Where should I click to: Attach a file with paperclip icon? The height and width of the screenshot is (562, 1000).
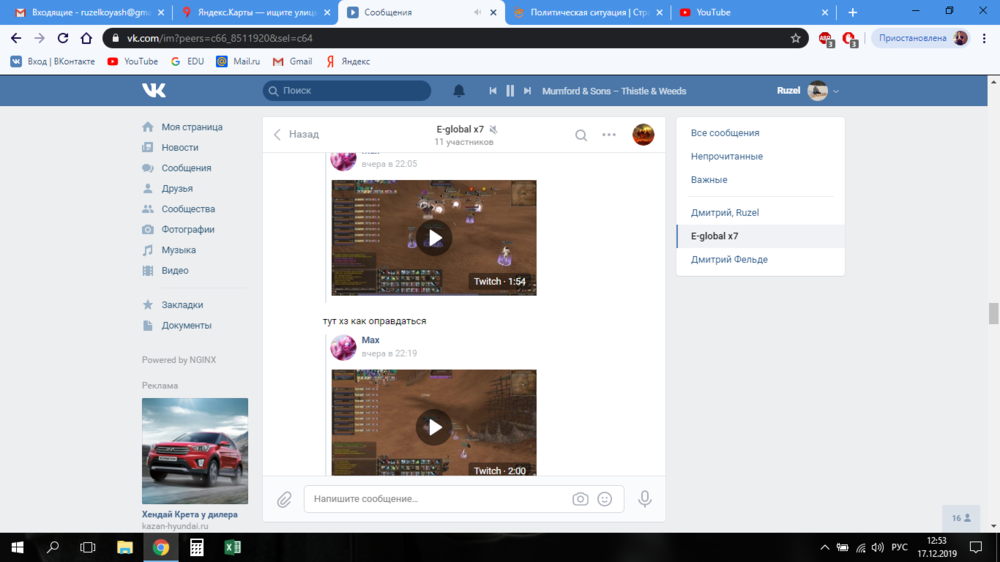284,499
